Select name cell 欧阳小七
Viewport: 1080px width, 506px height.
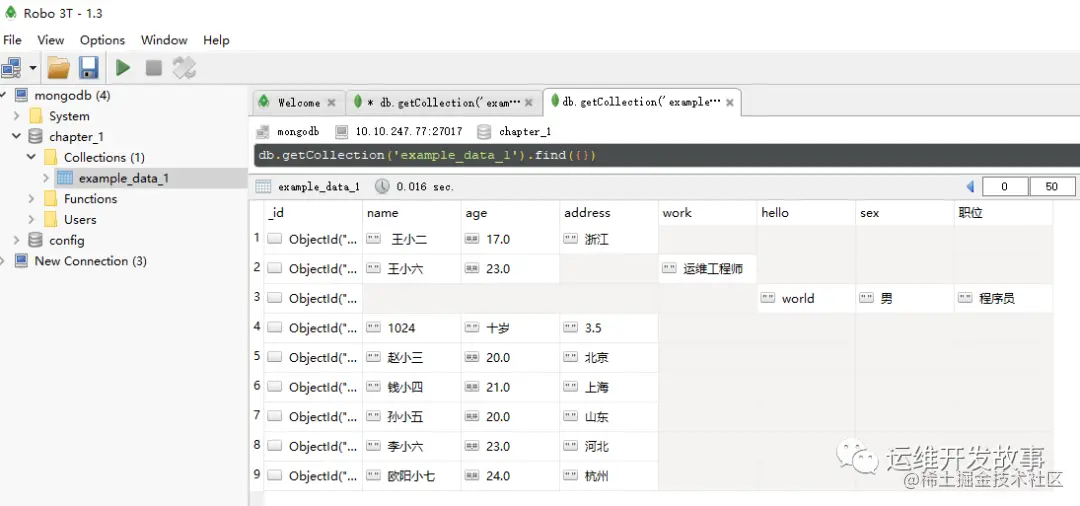(412, 476)
